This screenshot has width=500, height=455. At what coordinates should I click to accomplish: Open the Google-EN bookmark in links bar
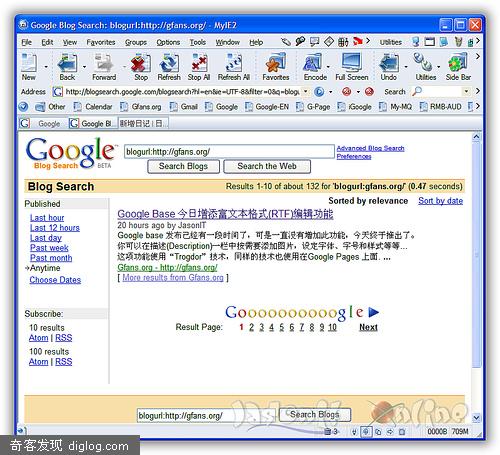click(268, 107)
